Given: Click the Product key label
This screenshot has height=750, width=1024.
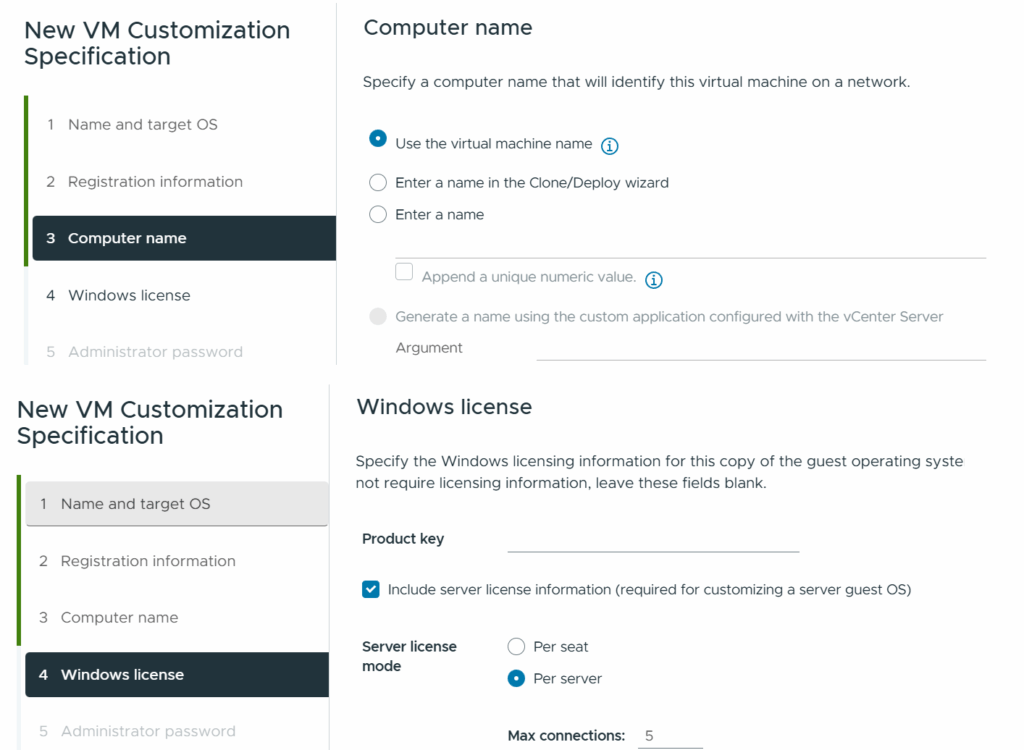Looking at the screenshot, I should coord(403,539).
